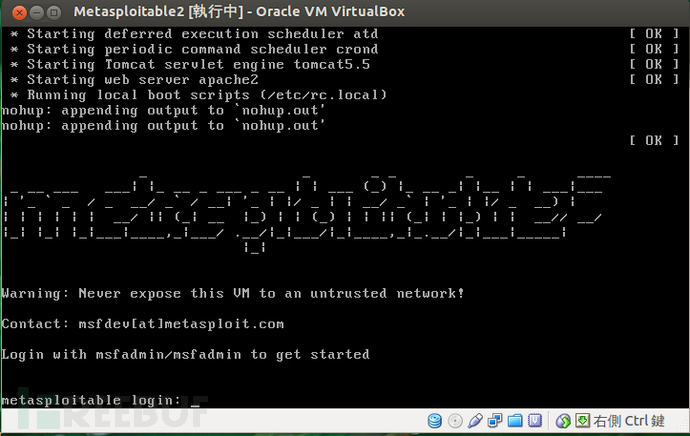Screen dimensions: 690x436
Task: Close the Metasploitable2 VirtualBox window
Action: (x=19, y=13)
